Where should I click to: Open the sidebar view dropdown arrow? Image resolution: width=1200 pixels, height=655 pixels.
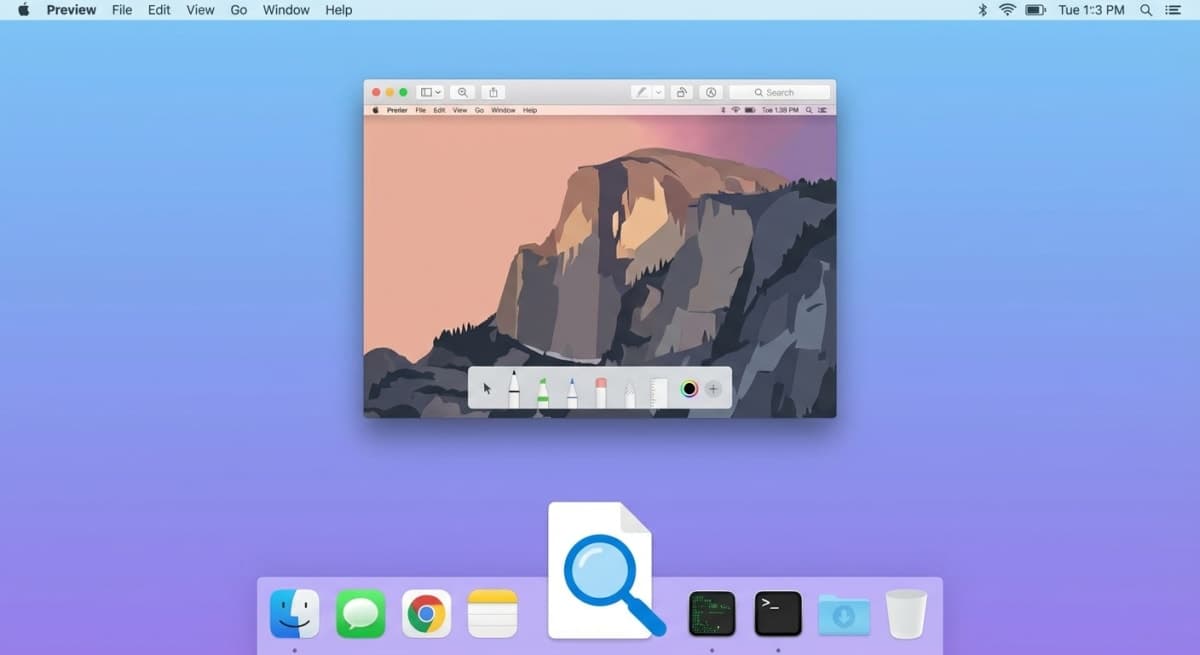437,91
